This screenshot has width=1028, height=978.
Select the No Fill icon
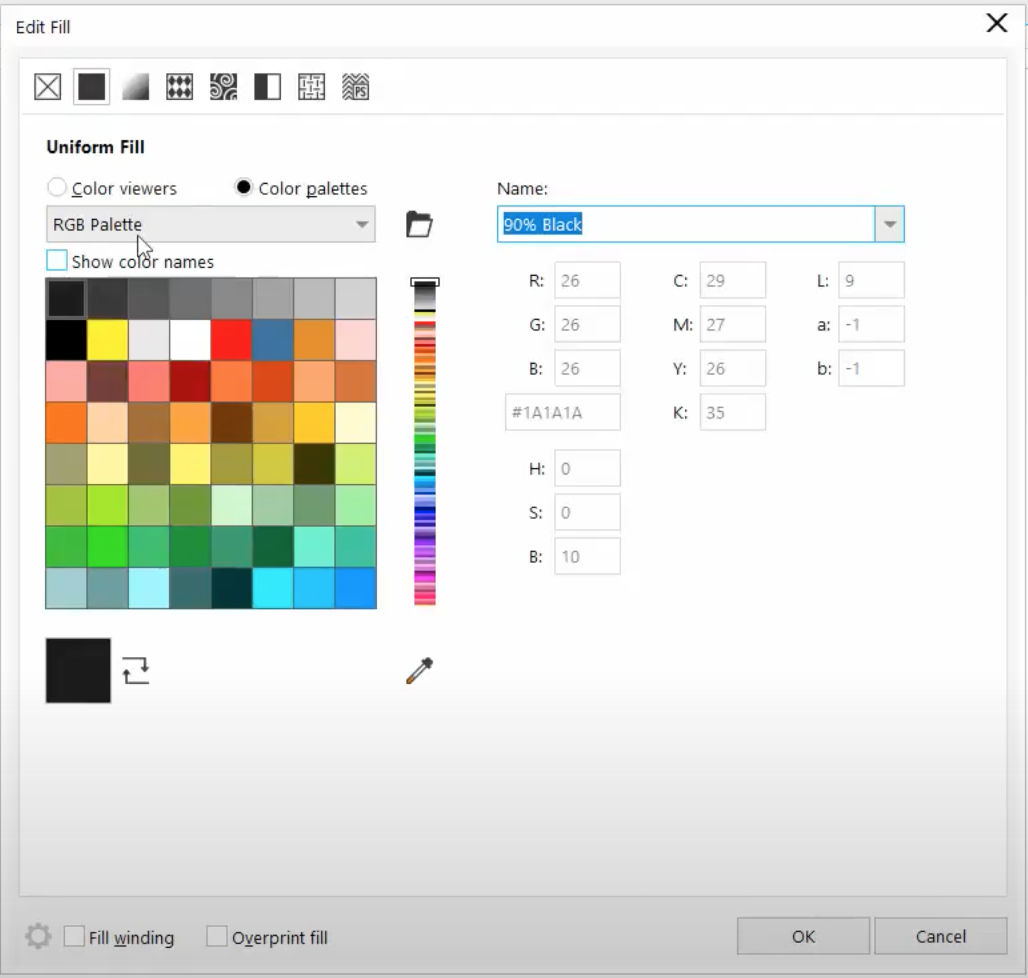tap(47, 87)
